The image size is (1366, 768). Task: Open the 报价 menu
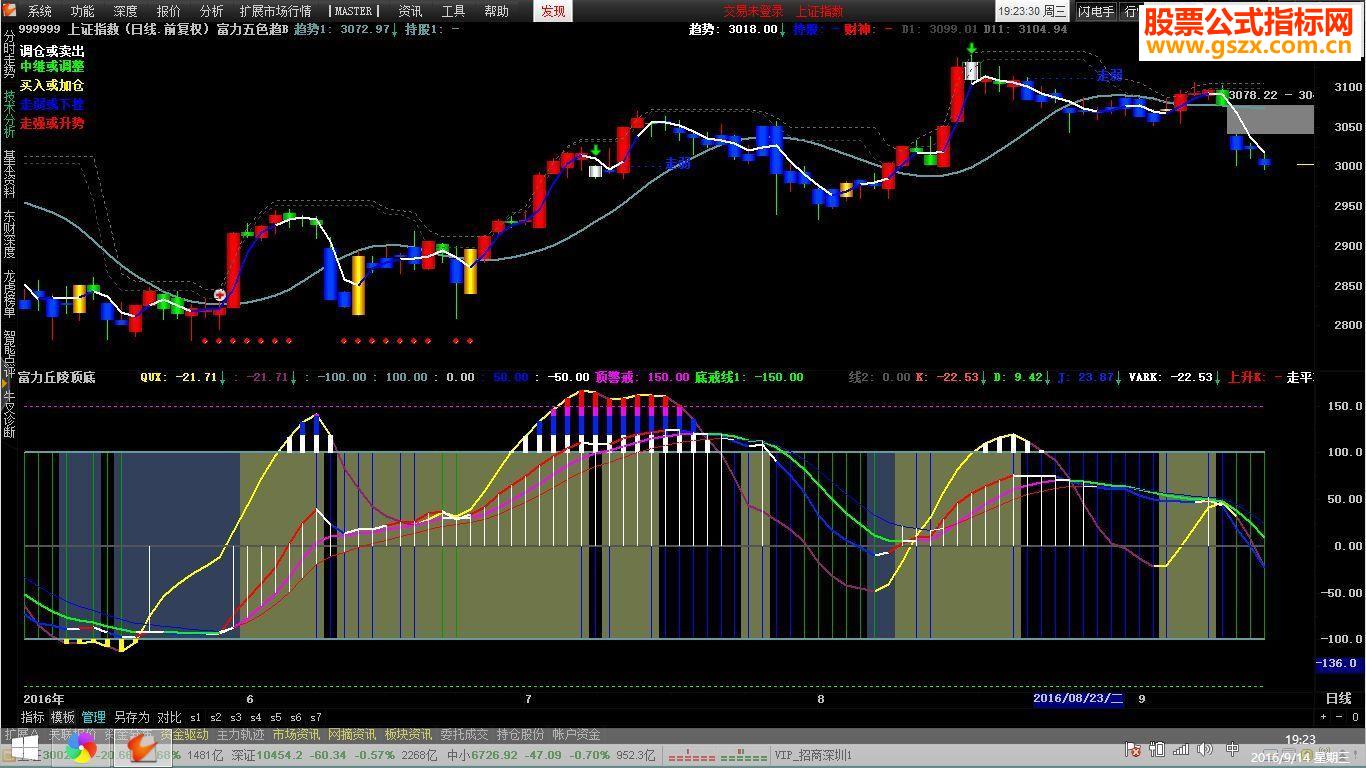click(x=169, y=11)
